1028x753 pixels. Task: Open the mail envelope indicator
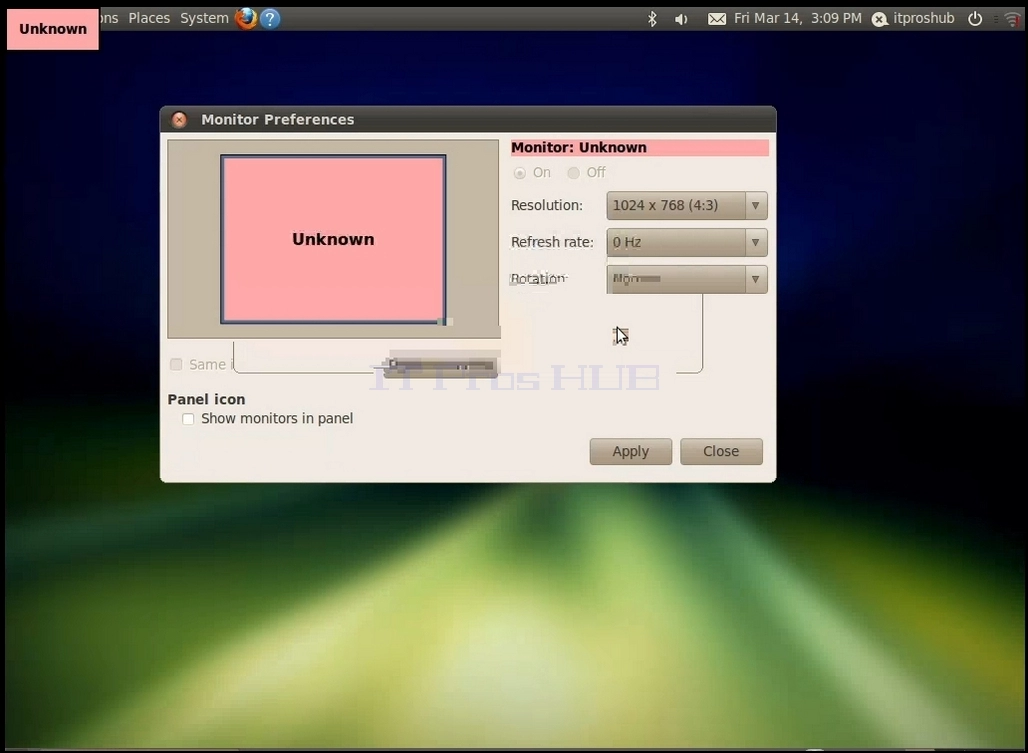click(x=717, y=19)
